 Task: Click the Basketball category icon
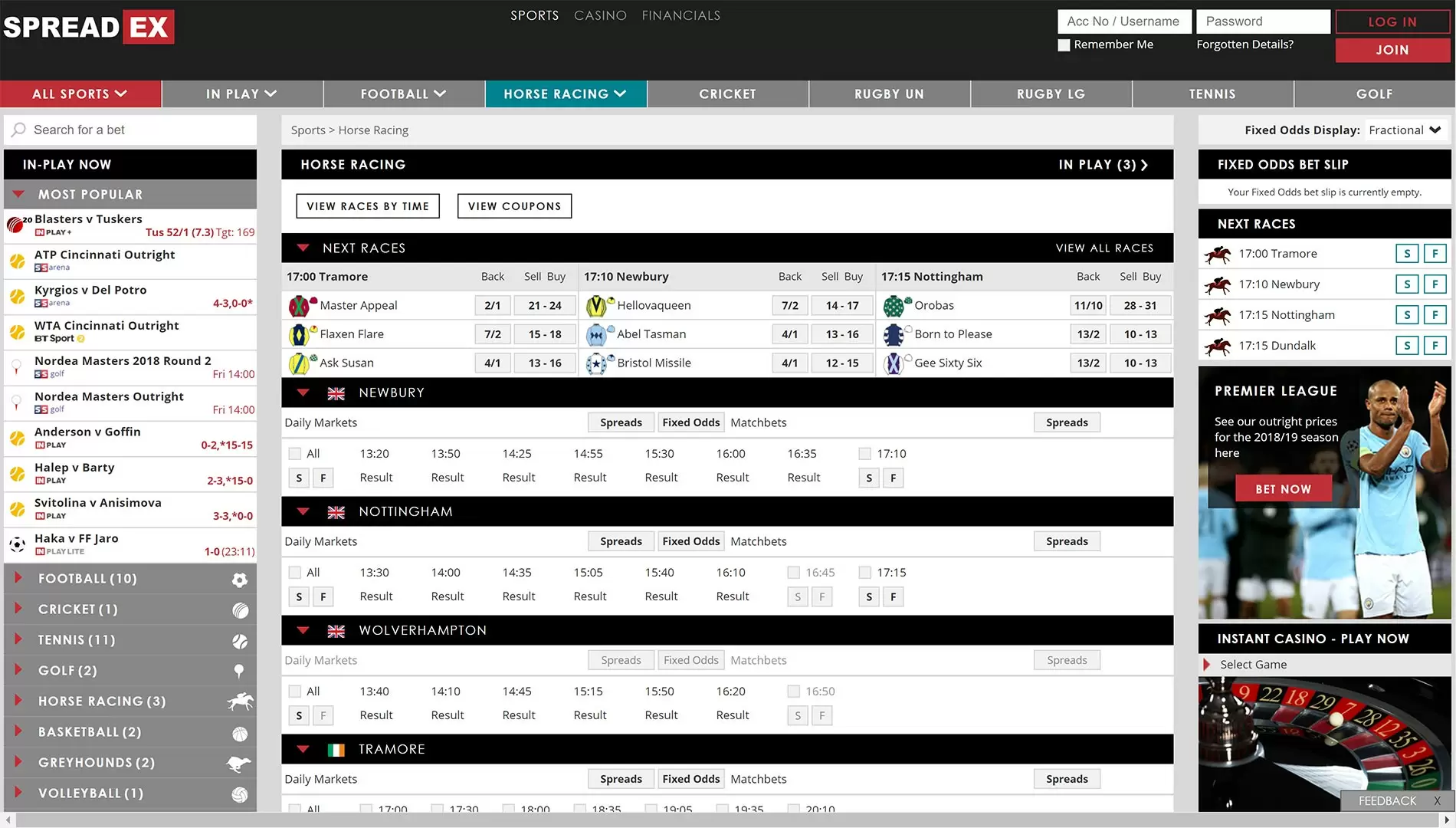pyautogui.click(x=240, y=733)
